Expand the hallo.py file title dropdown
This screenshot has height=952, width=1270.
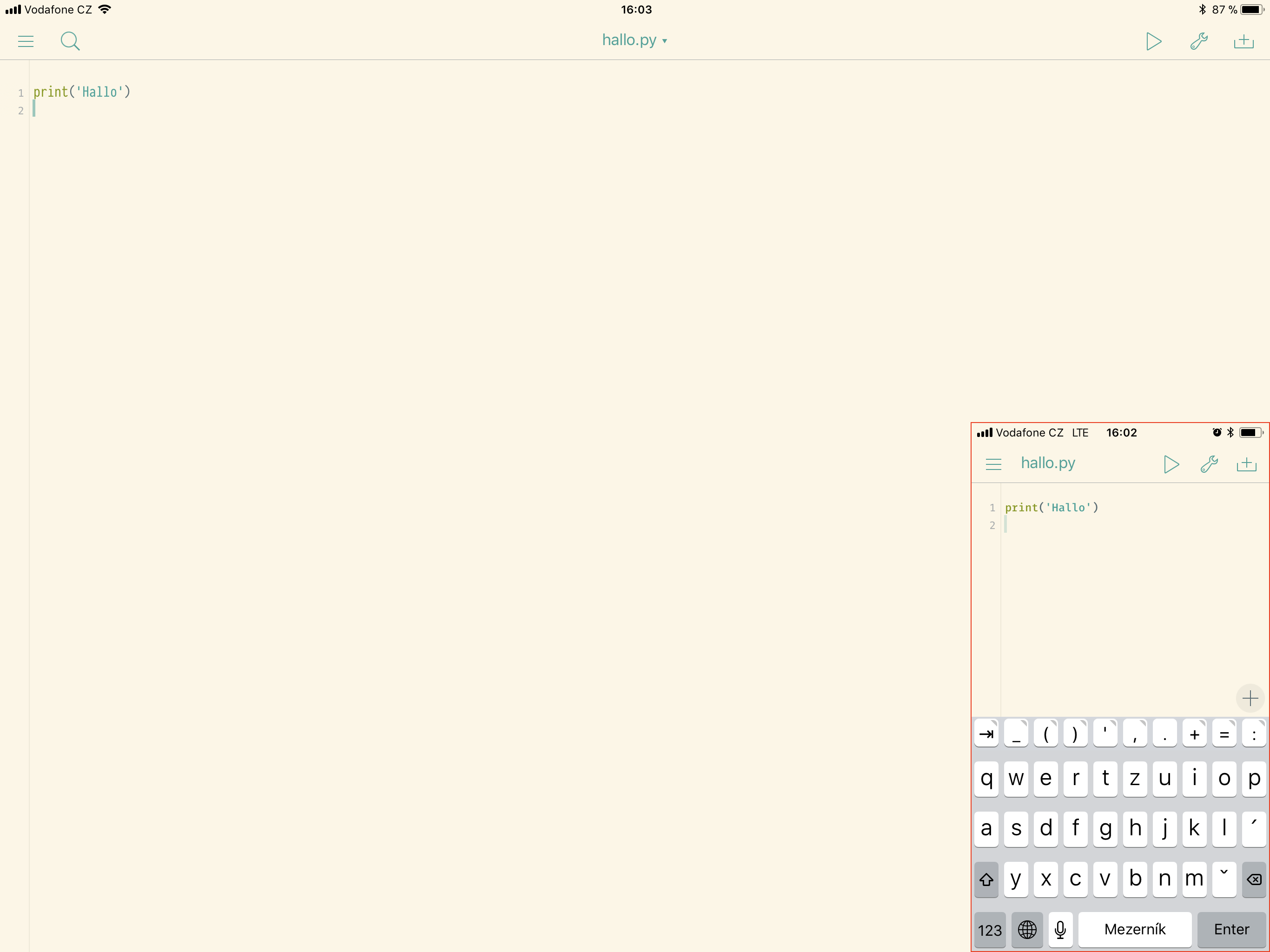coord(635,40)
